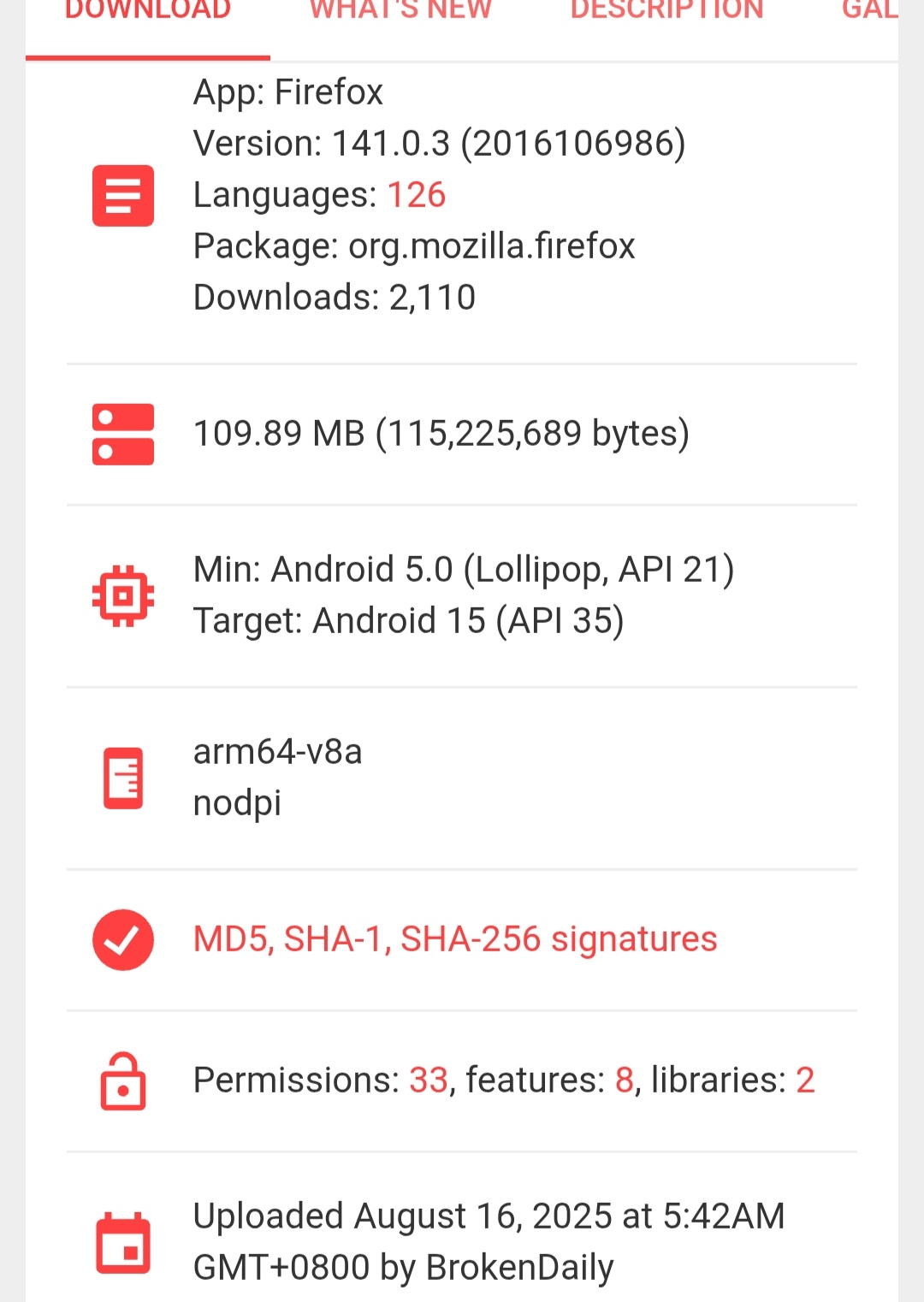This screenshot has width=924, height=1302.
Task: Open the 8 features link
Action: [625, 1080]
